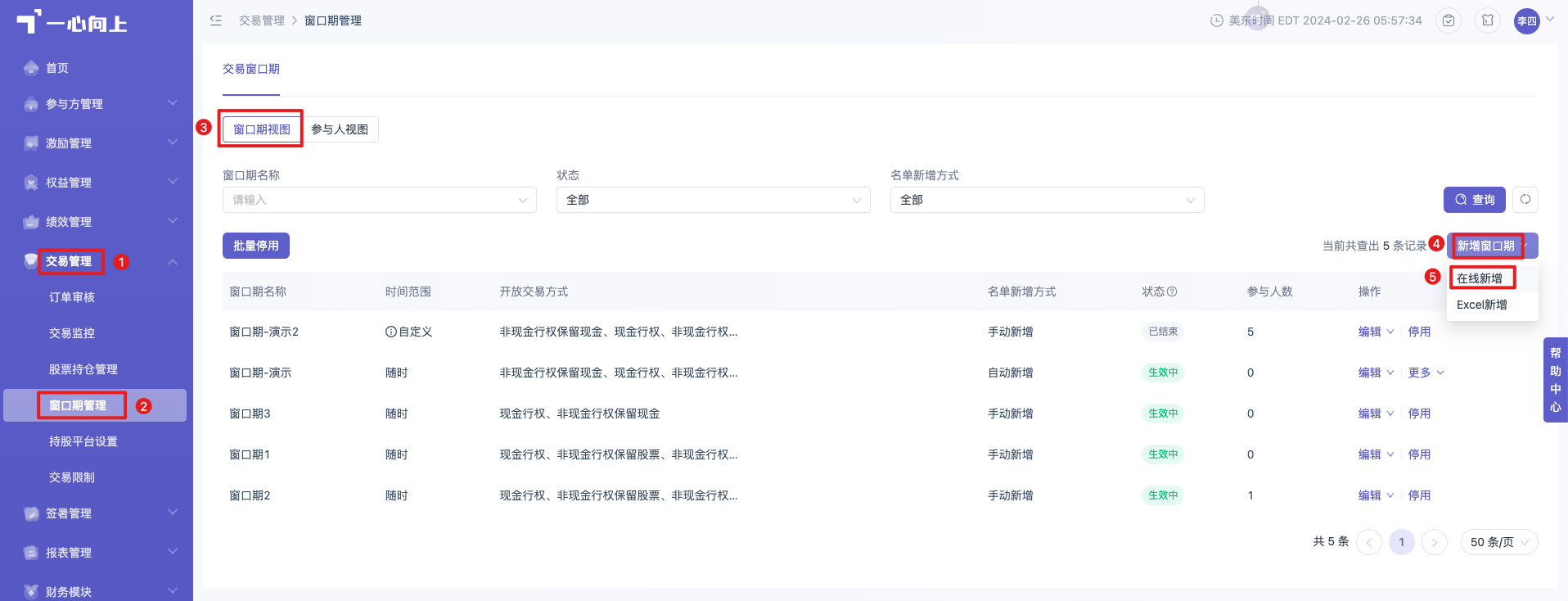Expand the 激励管理 menu
The image size is (1568, 601).
173,142
